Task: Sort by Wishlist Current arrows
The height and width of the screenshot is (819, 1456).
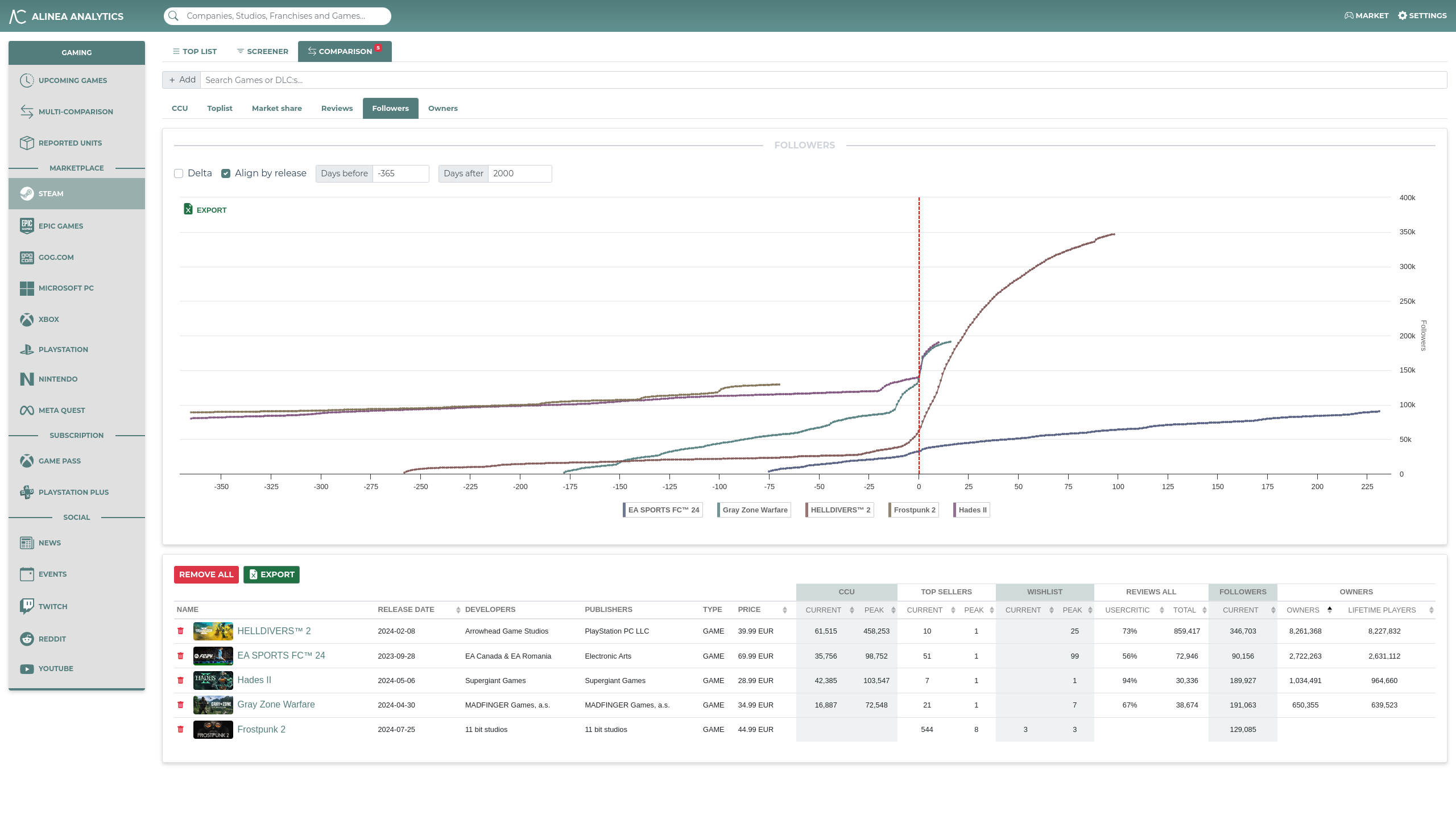Action: 1052,610
